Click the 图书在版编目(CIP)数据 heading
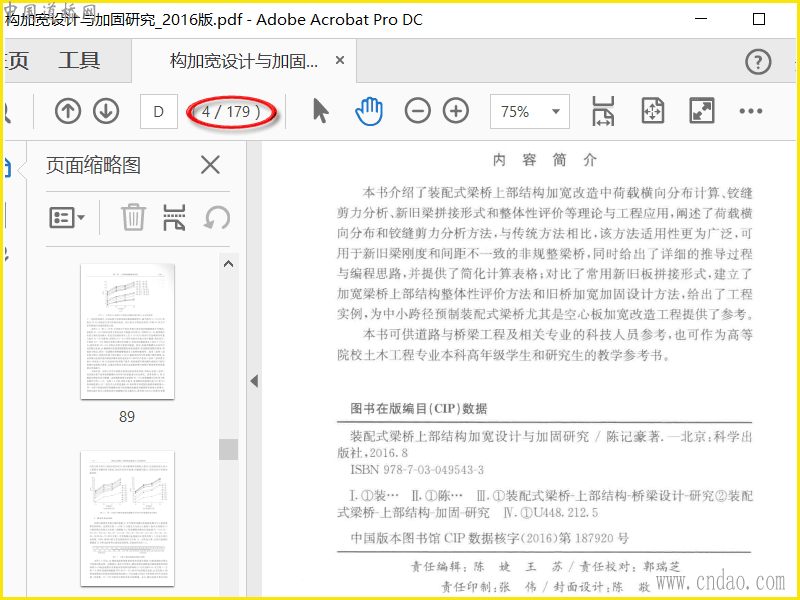 pos(419,409)
